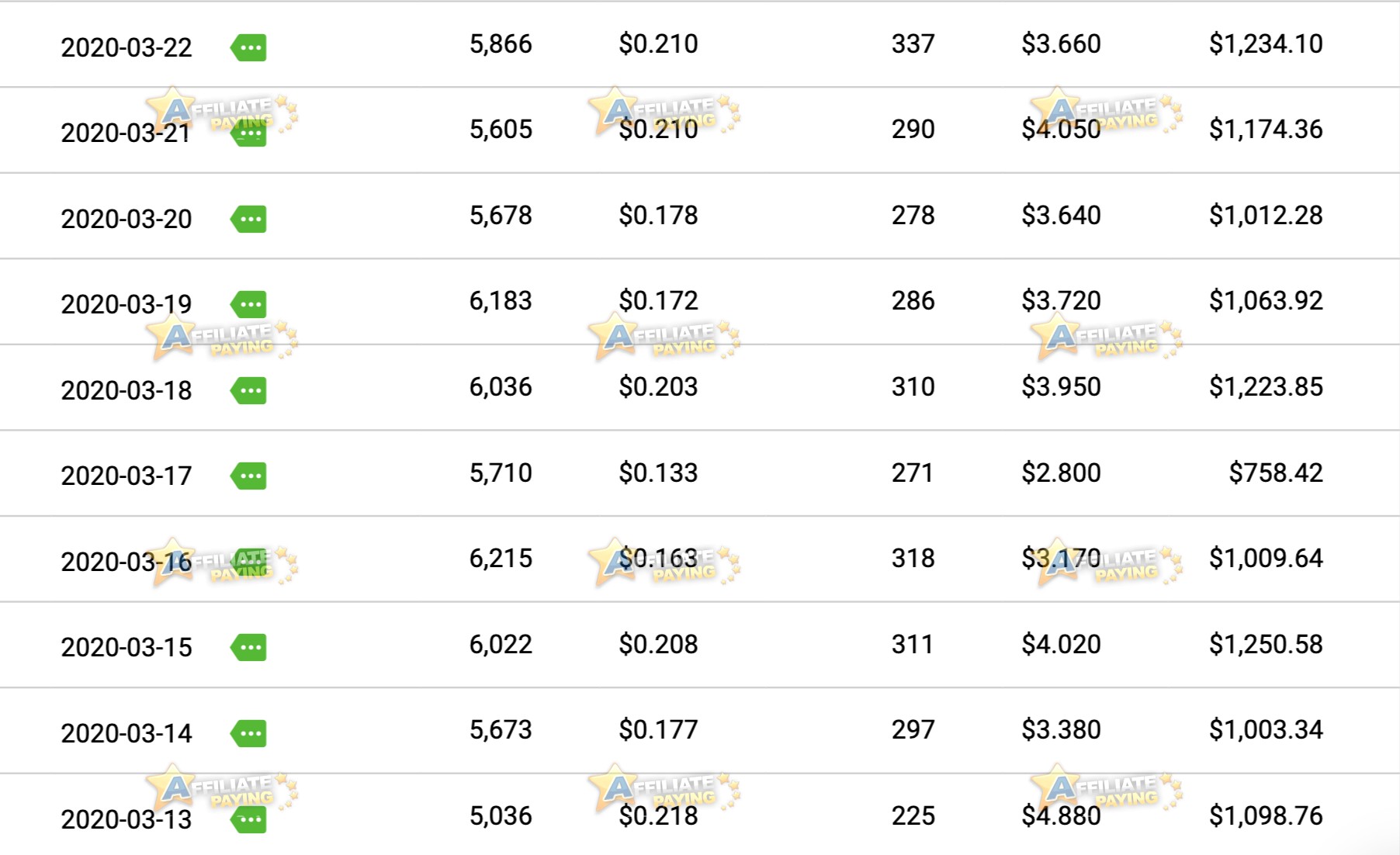Open the green tag icon for 2020-03-19
The height and width of the screenshot is (855, 1400).
(249, 304)
